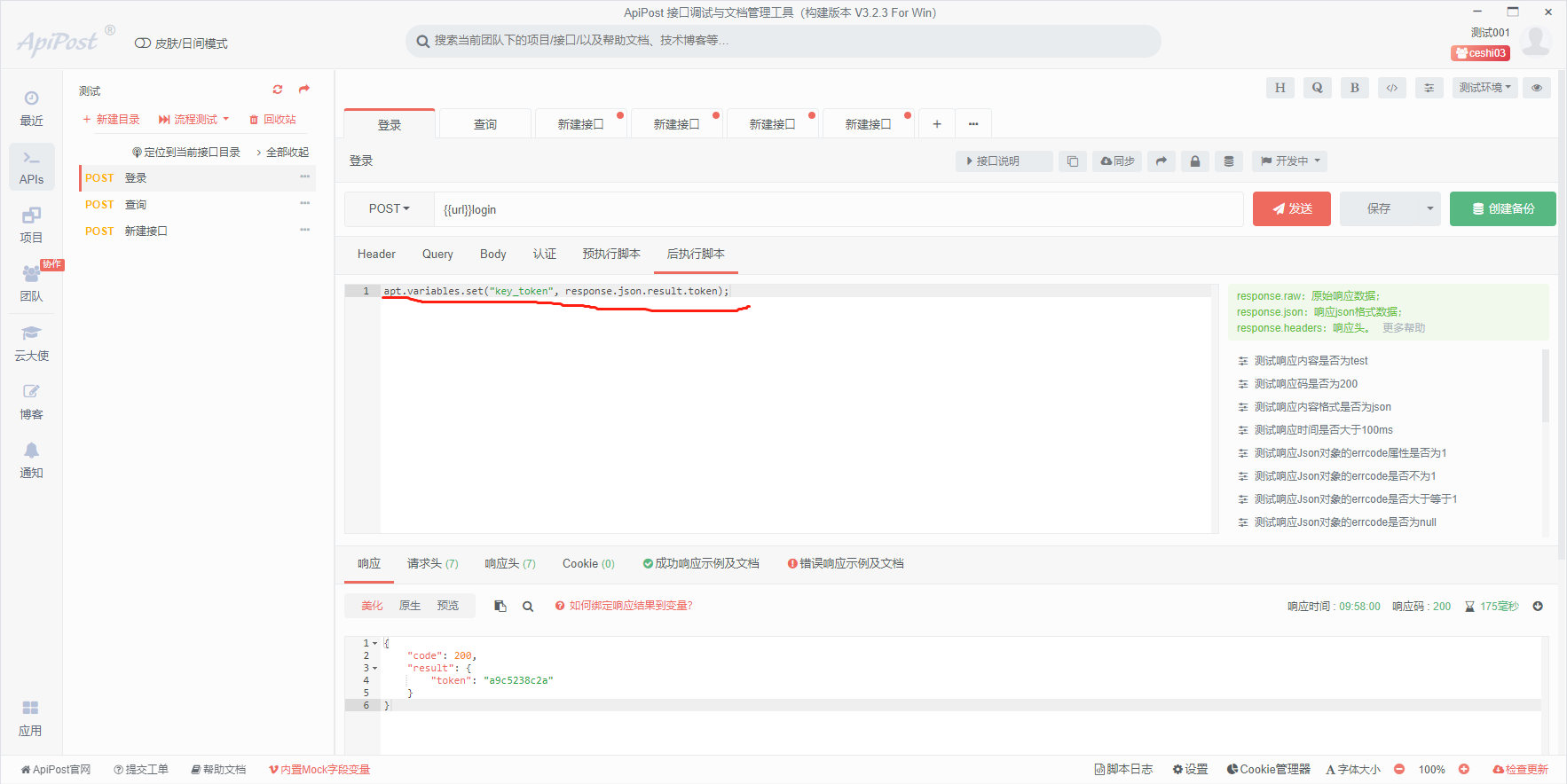Click the download response icon
This screenshot has height=784, width=1567.
tap(1538, 607)
